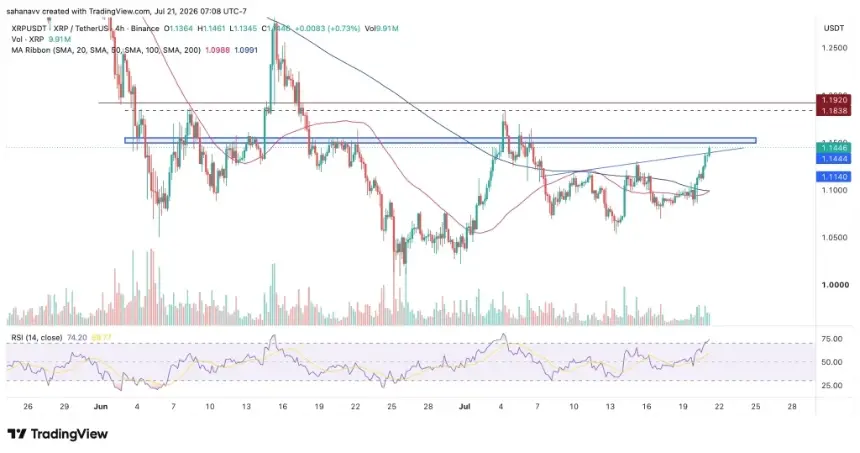Viewport: 860px width, 453px height.
Task: Select the blue rectangle resistance zone drawing
Action: click(440, 140)
